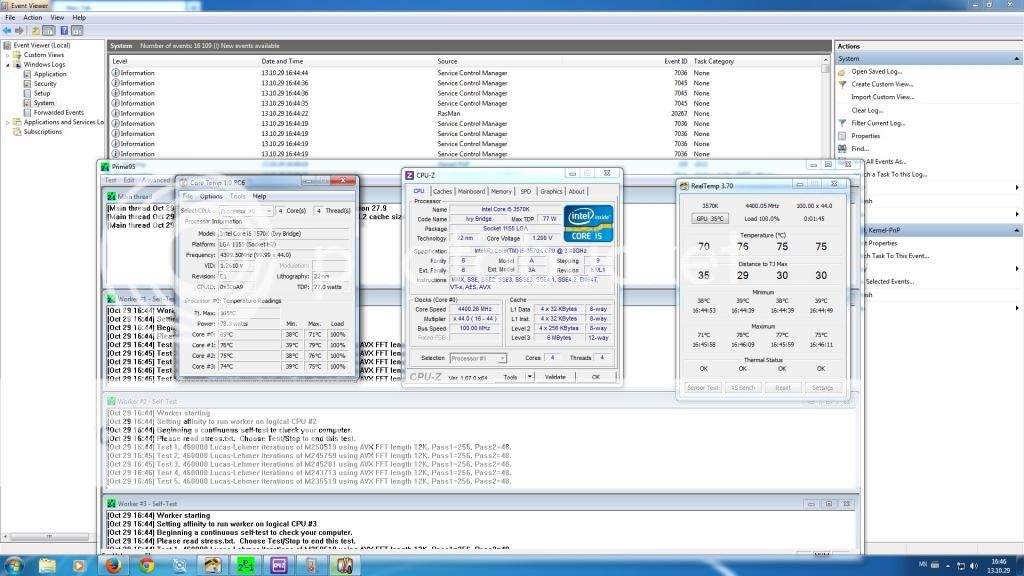Screen dimensions: 1024x576
Task: Open the Processor #1 selection dropdown in CPU-Z
Action: click(477, 358)
